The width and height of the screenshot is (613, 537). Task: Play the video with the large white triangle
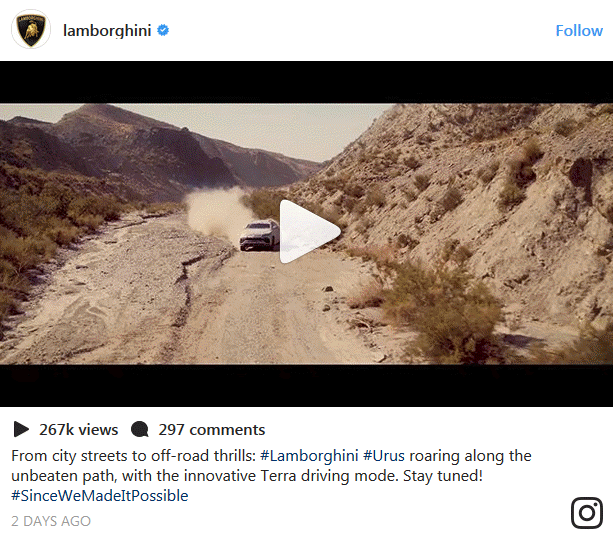pyautogui.click(x=310, y=231)
